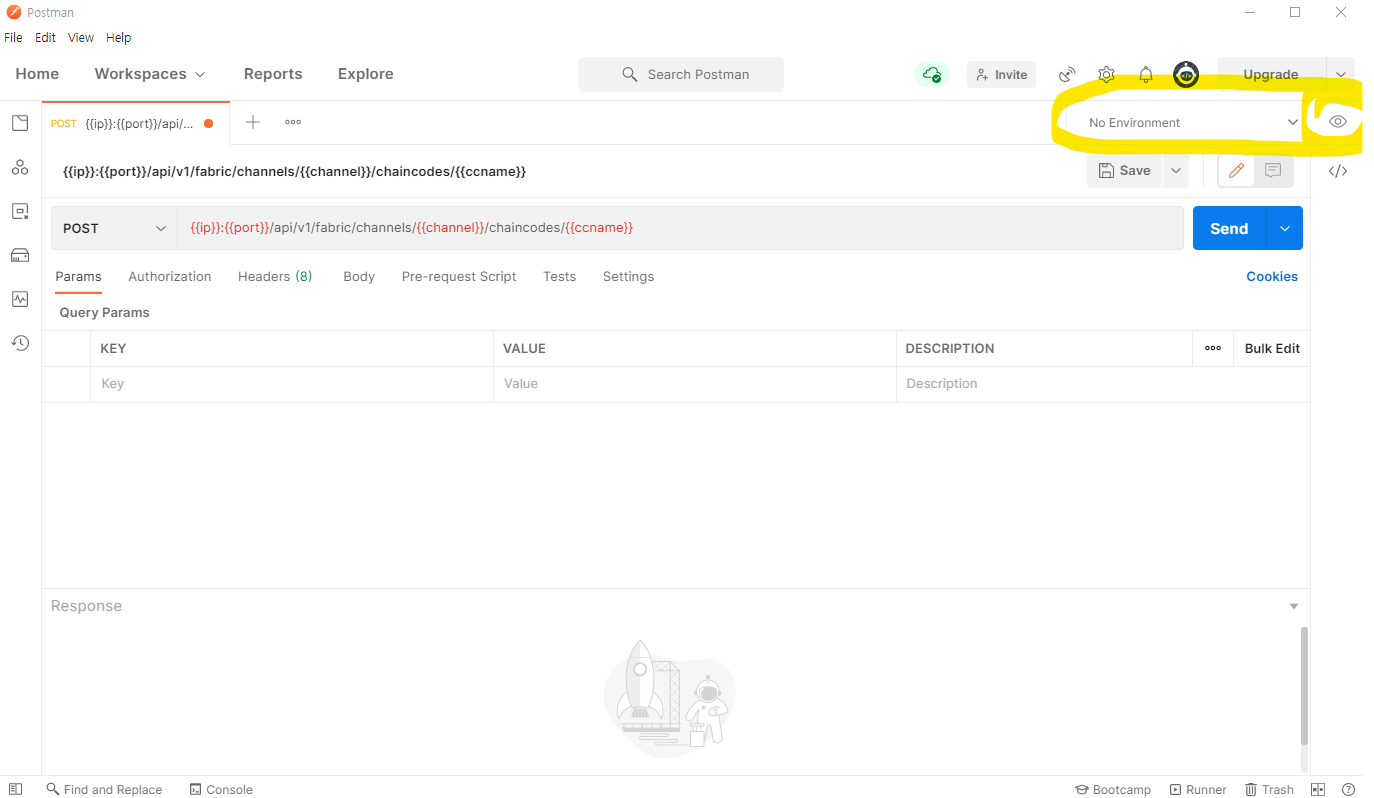Open Runner in the status bar
The width and height of the screenshot is (1374, 798).
(x=1198, y=789)
